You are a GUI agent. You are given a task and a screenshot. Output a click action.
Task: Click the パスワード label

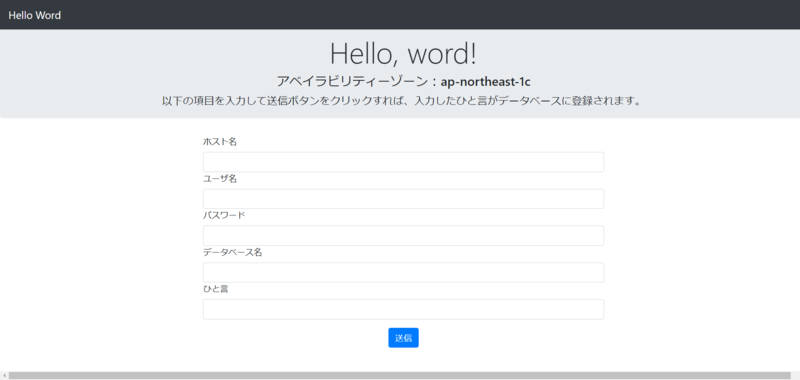224,215
